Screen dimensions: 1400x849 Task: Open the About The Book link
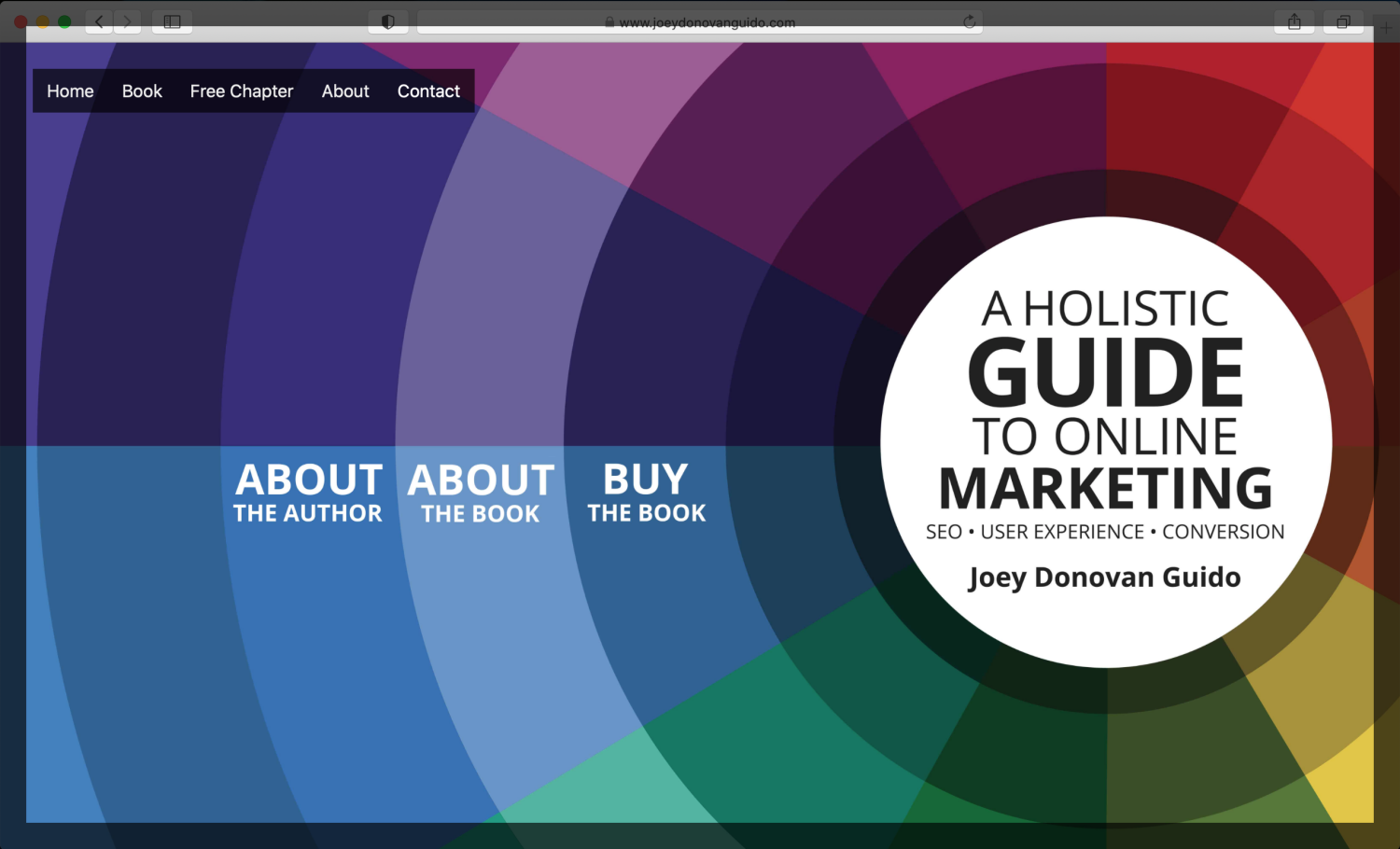point(481,493)
